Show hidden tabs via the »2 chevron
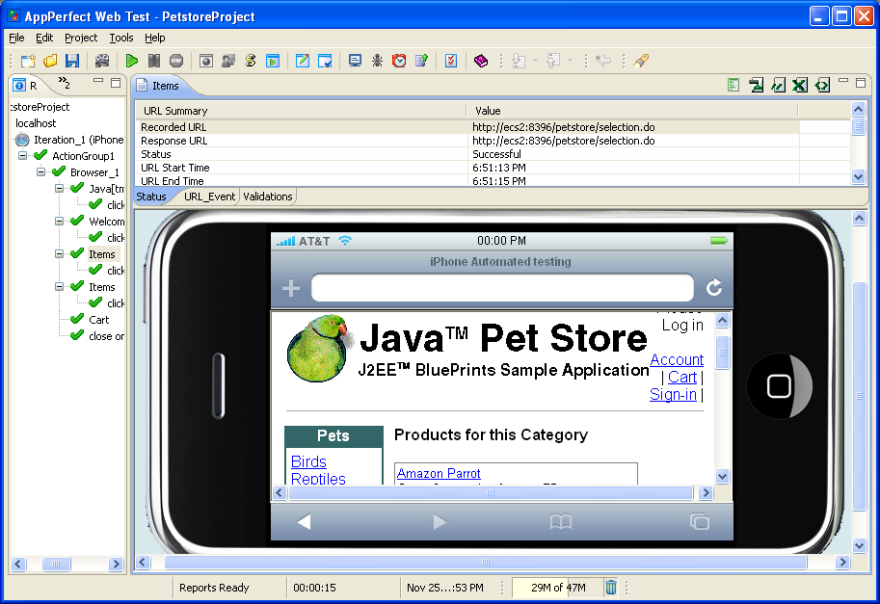Image resolution: width=880 pixels, height=604 pixels. coord(64,83)
